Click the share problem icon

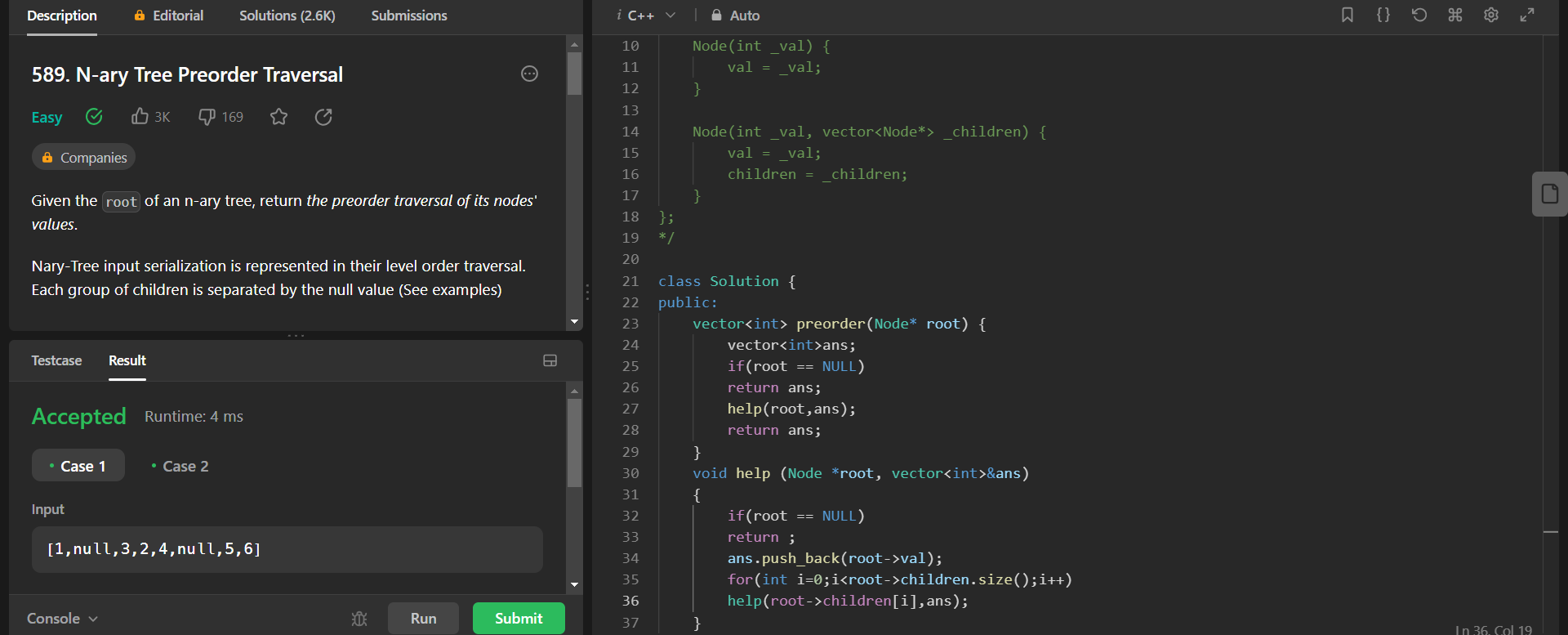323,117
